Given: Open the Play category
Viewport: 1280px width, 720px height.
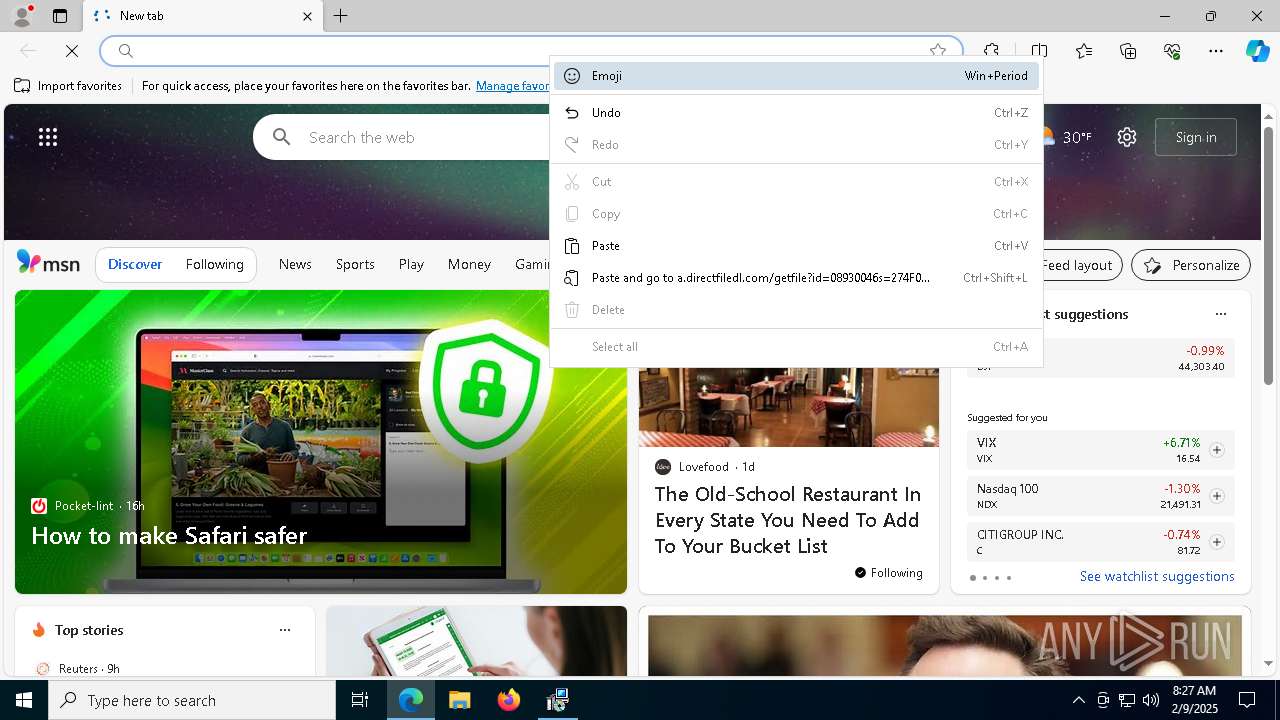Looking at the screenshot, I should [x=411, y=264].
